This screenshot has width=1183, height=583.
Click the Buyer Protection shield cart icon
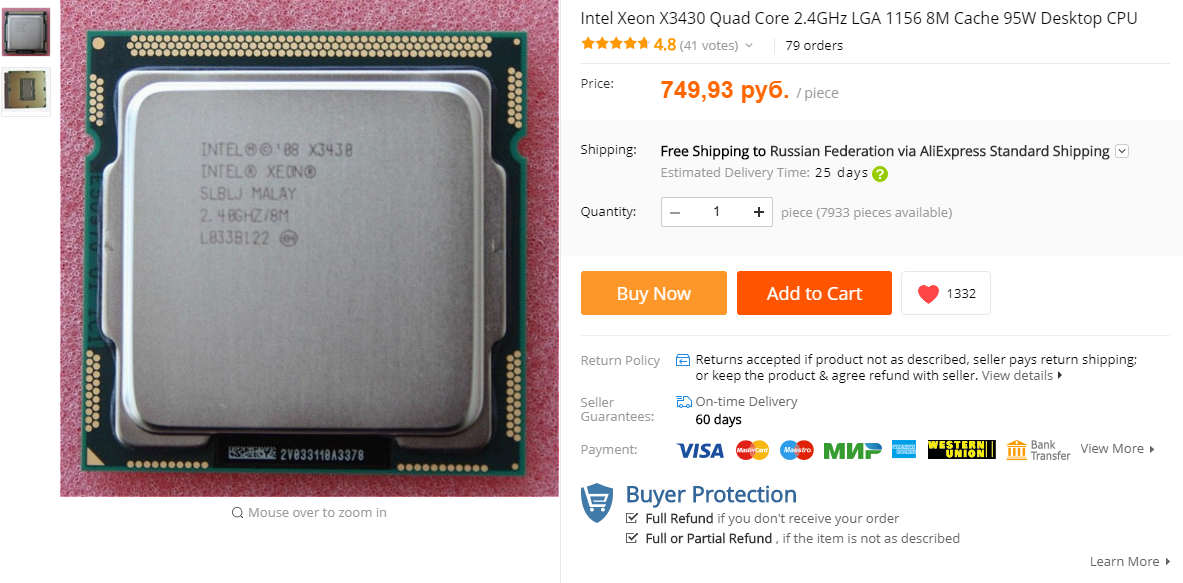pyautogui.click(x=597, y=503)
